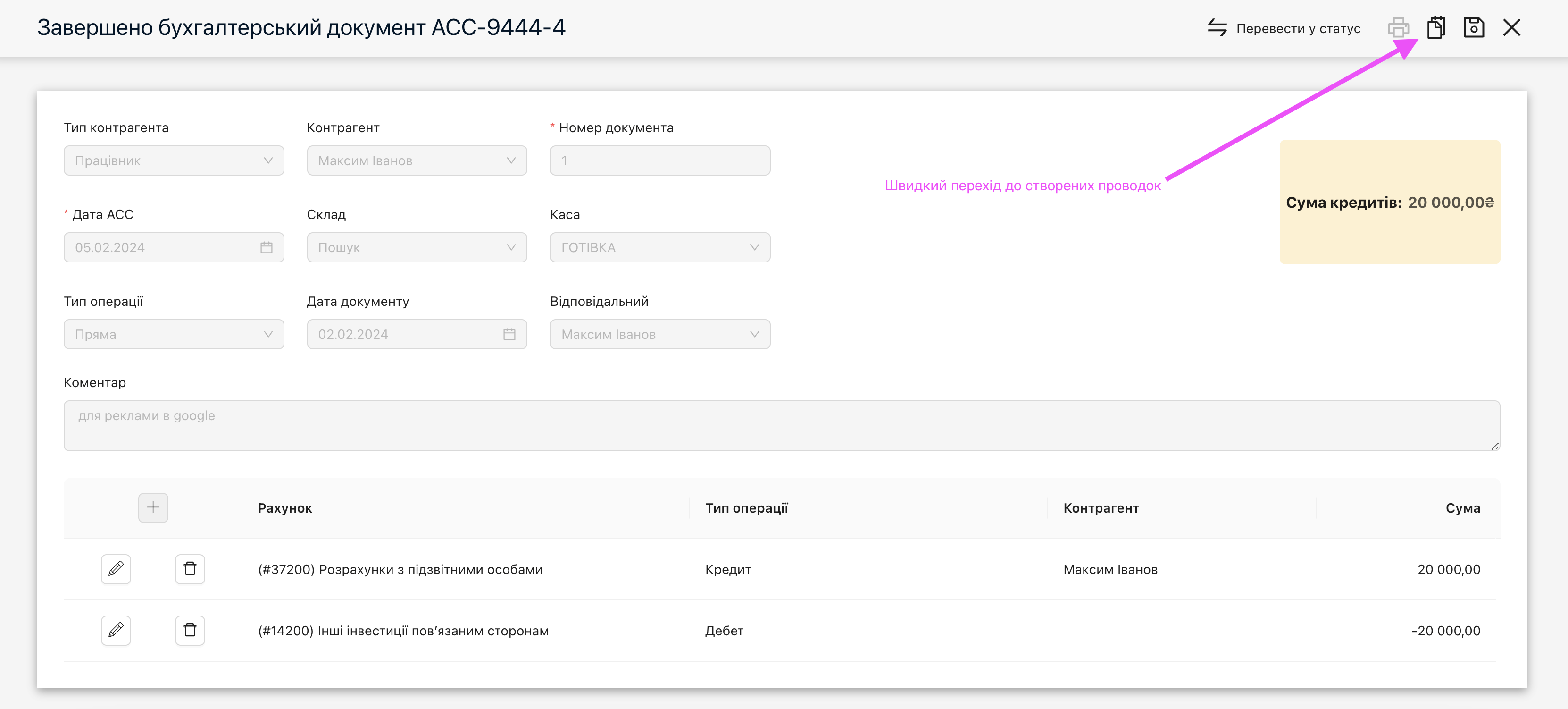Screen dimensions: 1568x709
Task: Expand the Контрагент dropdown
Action: click(417, 161)
